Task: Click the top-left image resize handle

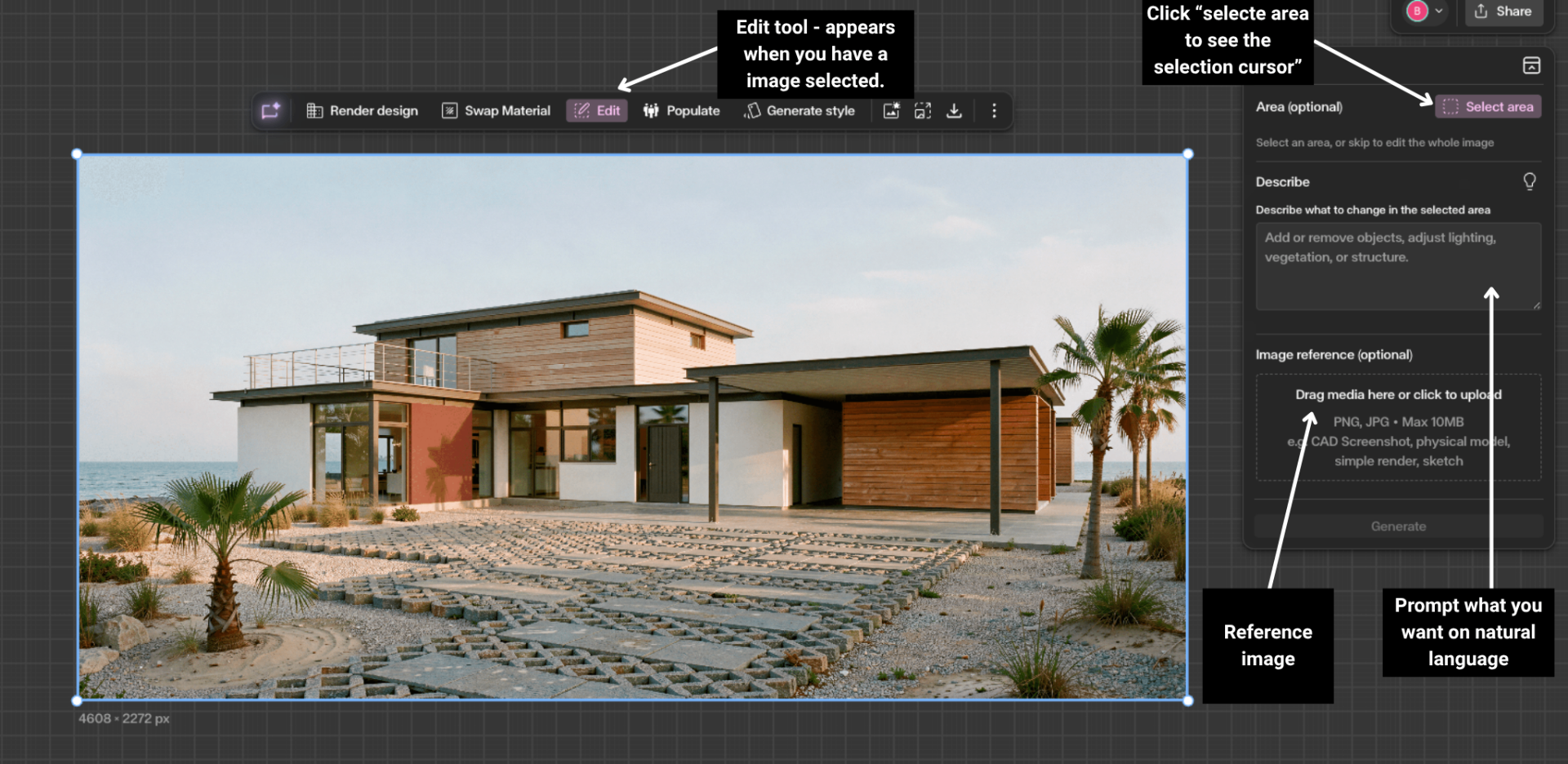Action: click(x=77, y=153)
